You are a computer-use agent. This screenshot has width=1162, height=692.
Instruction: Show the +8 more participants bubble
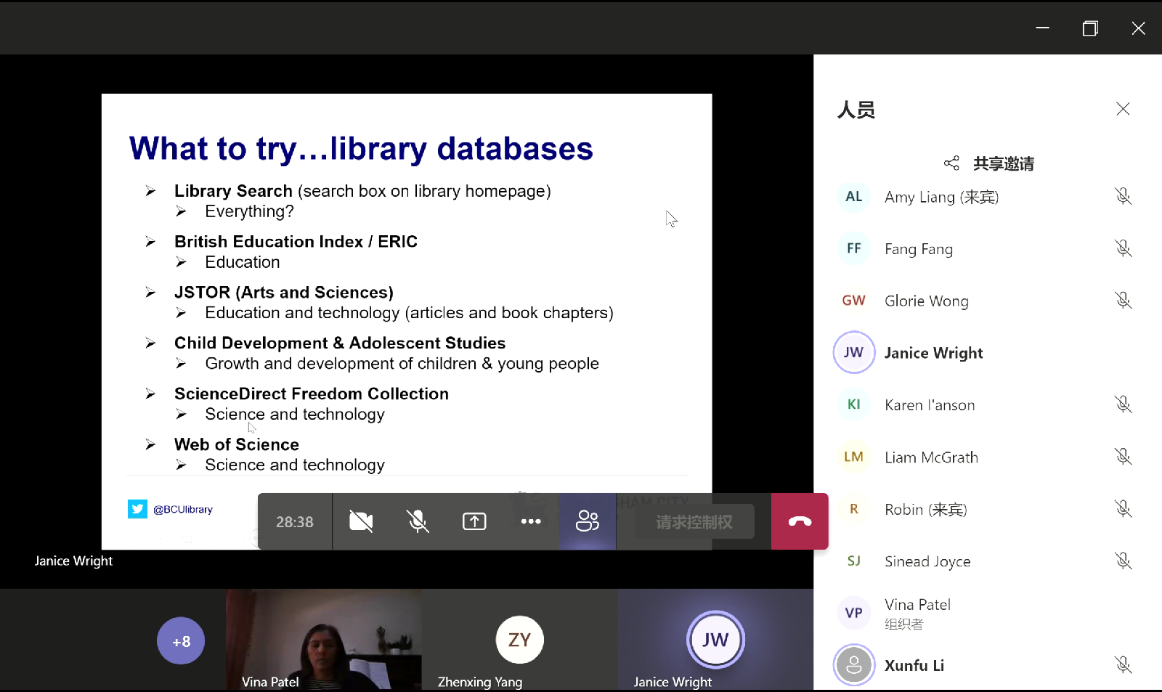pos(181,641)
